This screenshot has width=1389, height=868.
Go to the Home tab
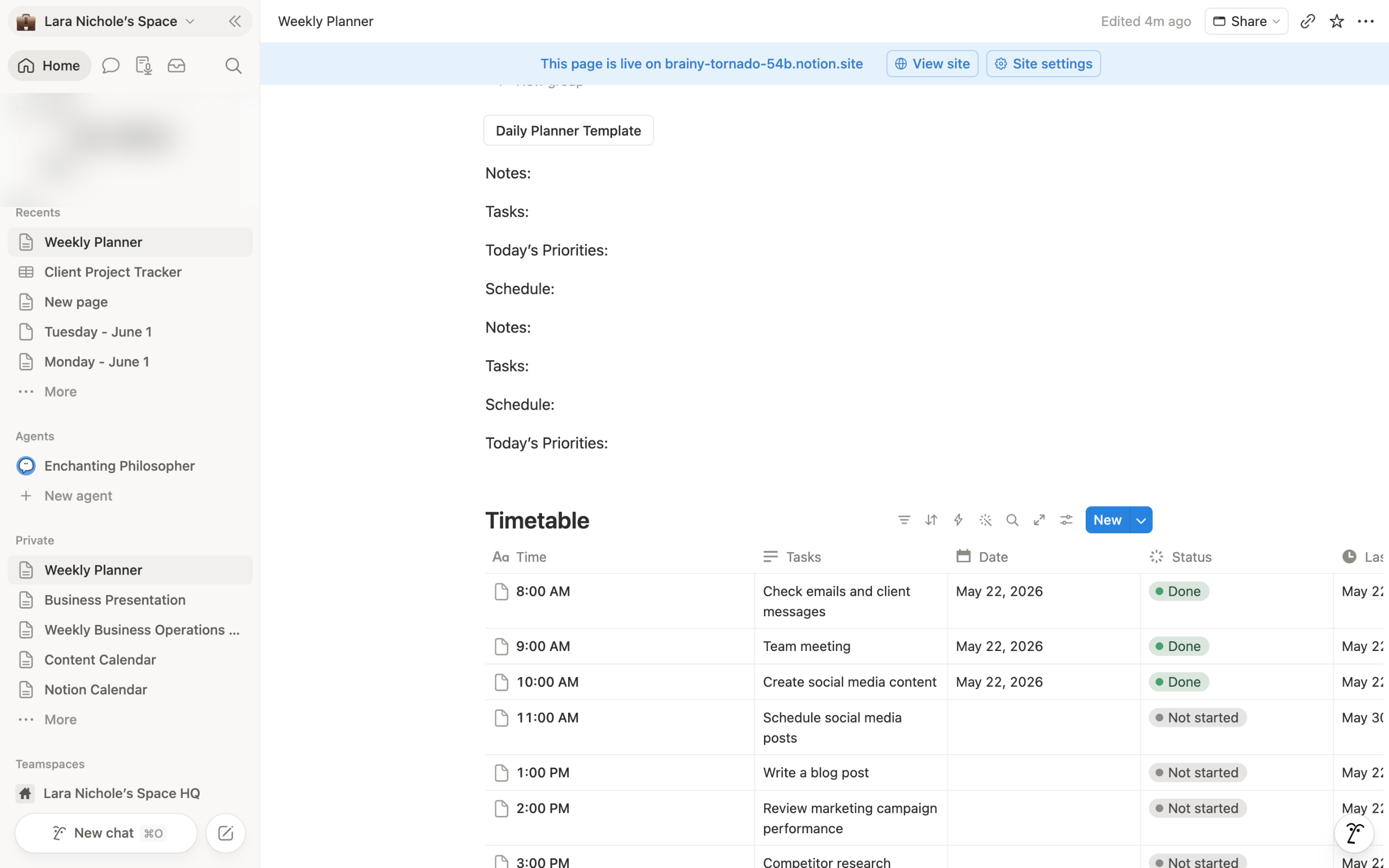[x=49, y=66]
